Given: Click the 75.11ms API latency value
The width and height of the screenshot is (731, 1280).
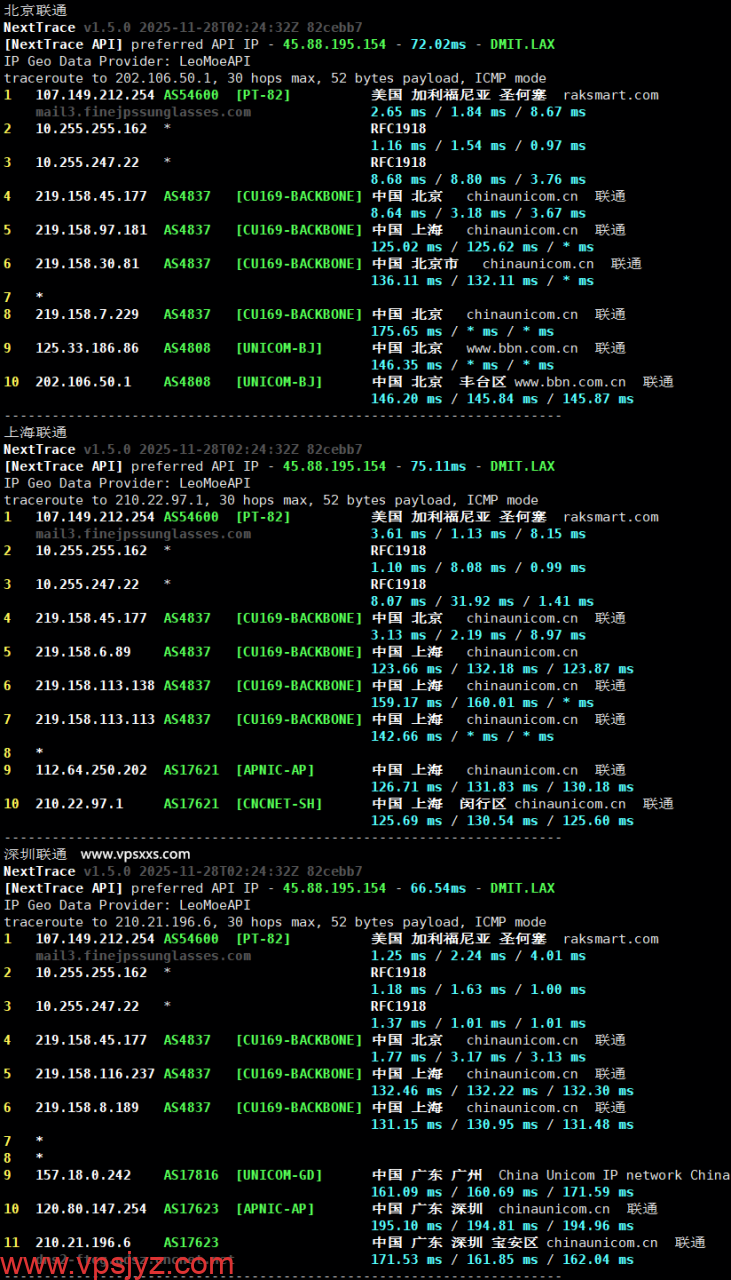Looking at the screenshot, I should (x=439, y=466).
